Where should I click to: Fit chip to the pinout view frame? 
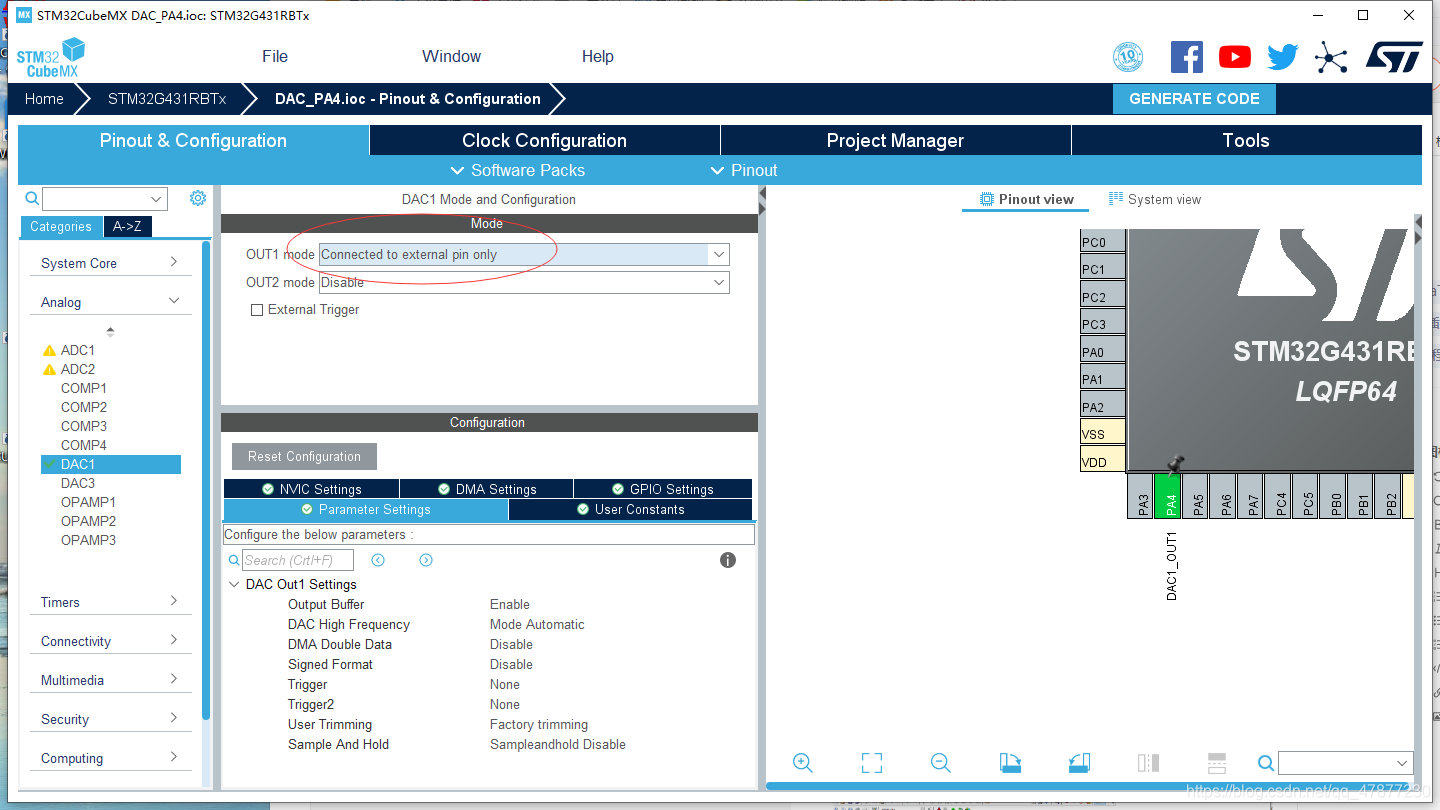point(872,763)
